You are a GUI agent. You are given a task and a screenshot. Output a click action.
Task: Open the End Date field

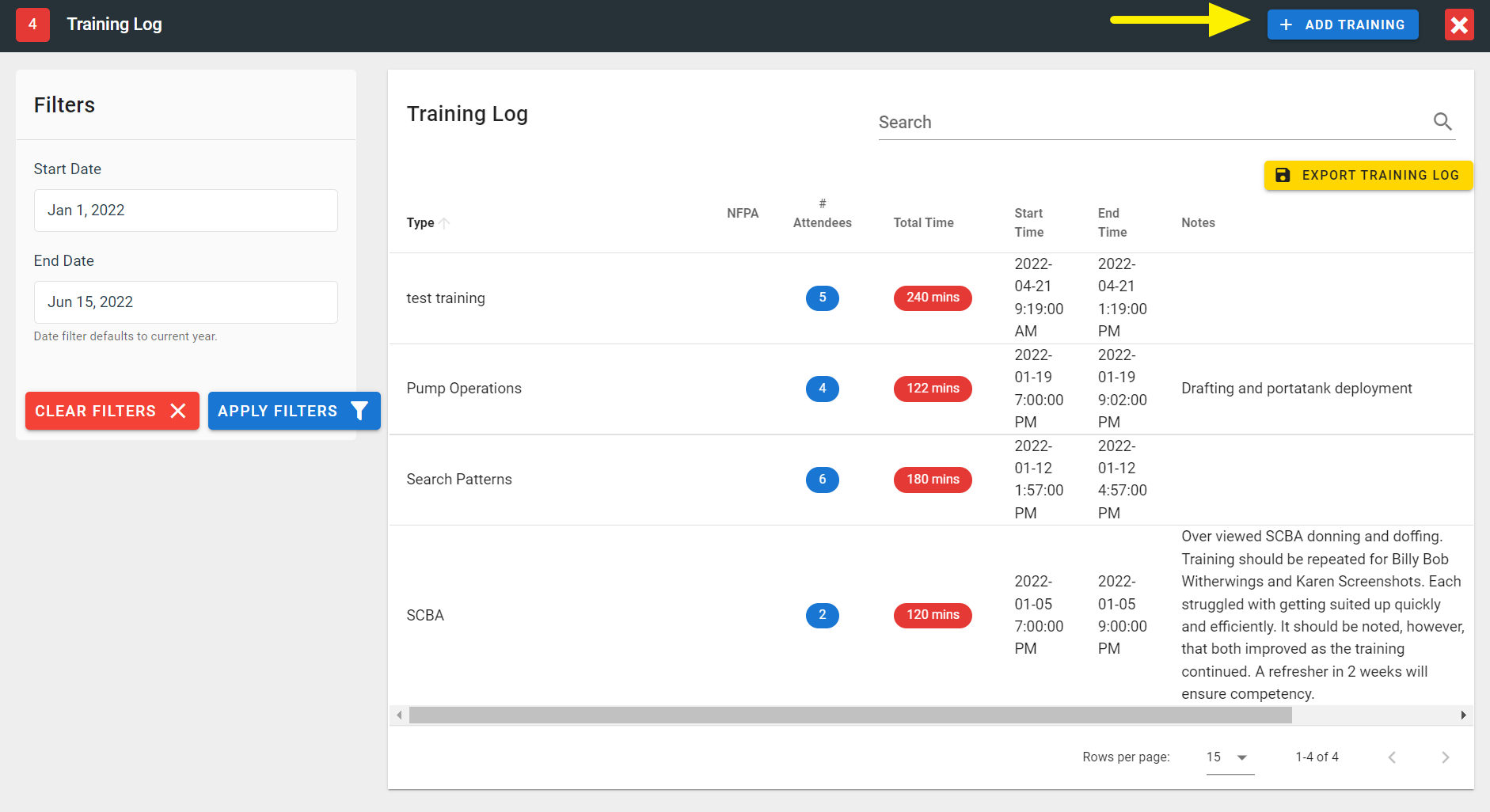(185, 302)
